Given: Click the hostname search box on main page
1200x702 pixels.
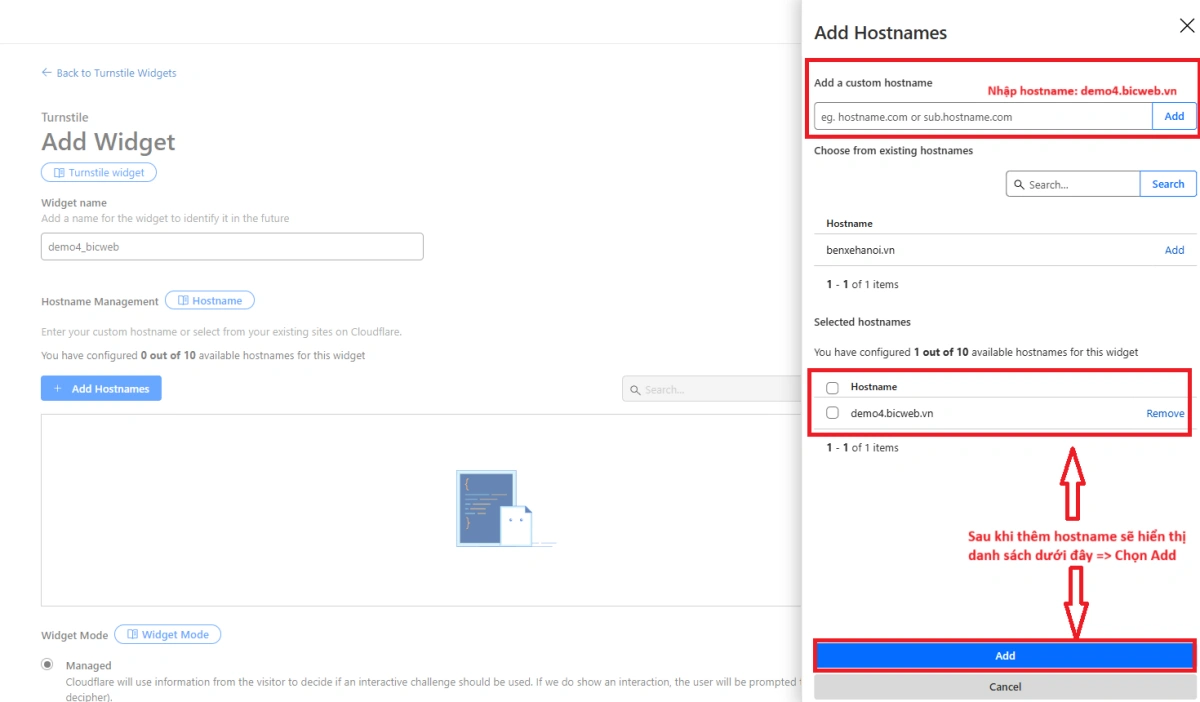Looking at the screenshot, I should [x=712, y=389].
